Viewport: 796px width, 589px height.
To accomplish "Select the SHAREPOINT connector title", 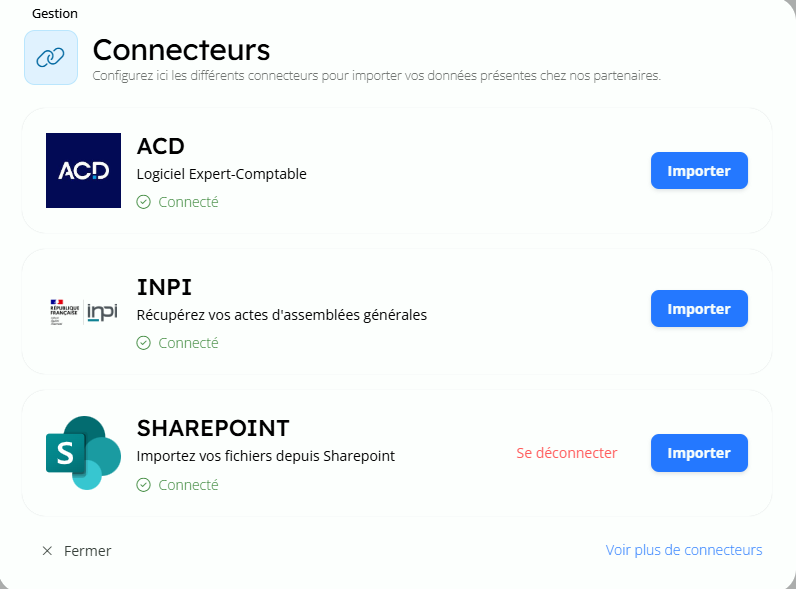I will pyautogui.click(x=212, y=428).
